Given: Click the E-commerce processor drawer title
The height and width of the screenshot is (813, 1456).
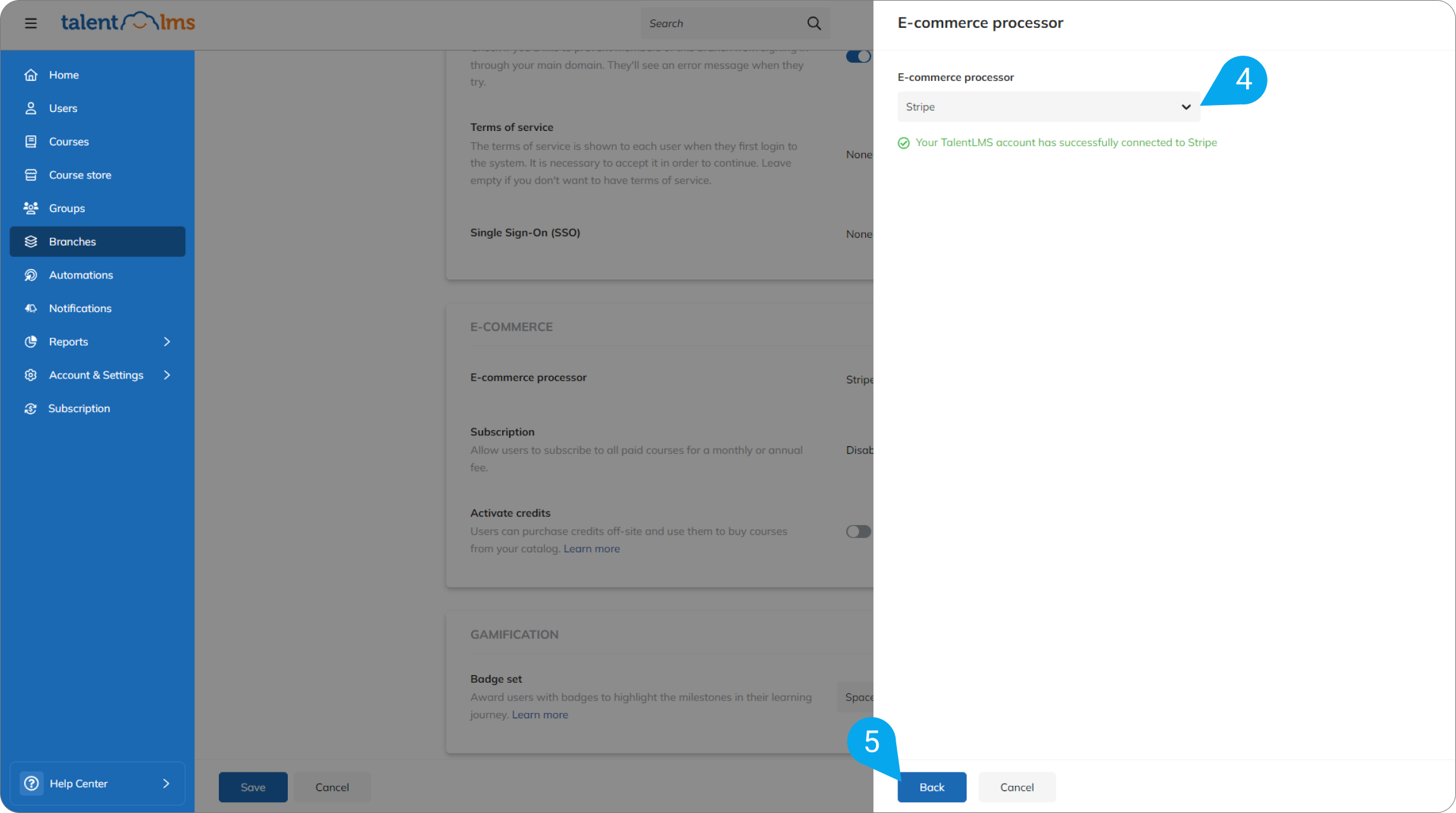Looking at the screenshot, I should point(980,23).
